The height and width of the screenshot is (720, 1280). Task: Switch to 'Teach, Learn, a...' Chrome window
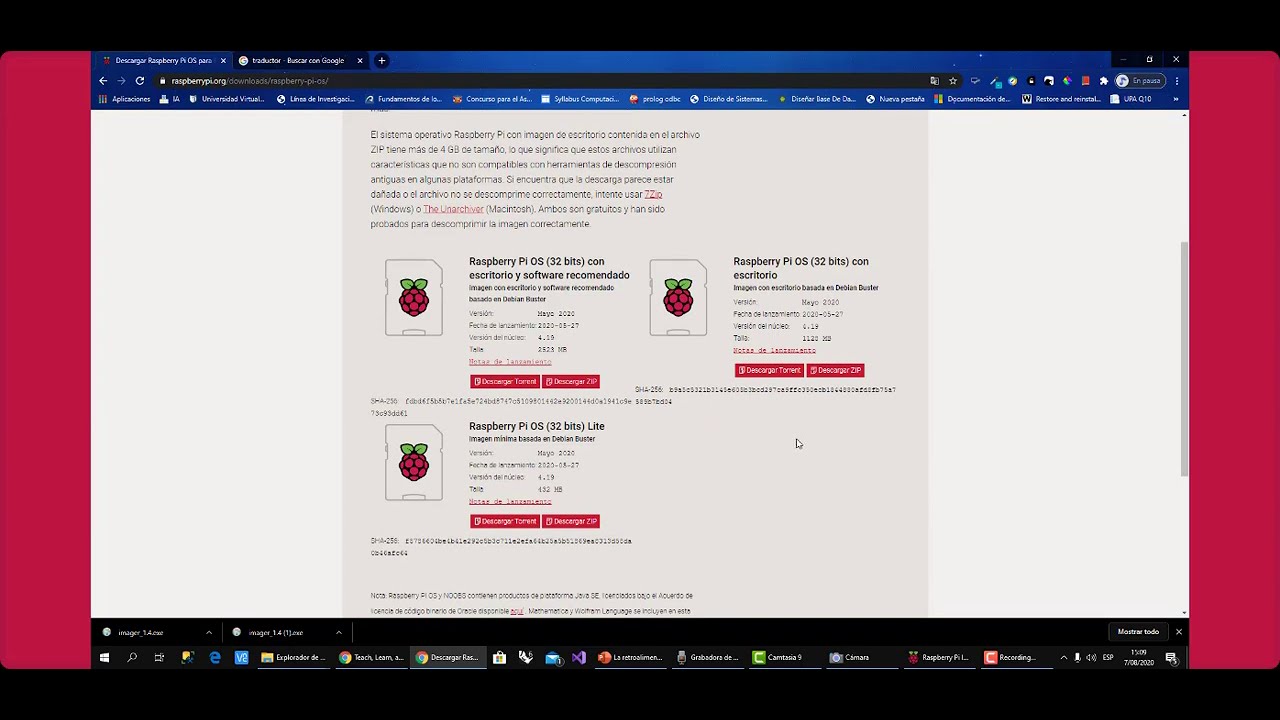(x=371, y=658)
